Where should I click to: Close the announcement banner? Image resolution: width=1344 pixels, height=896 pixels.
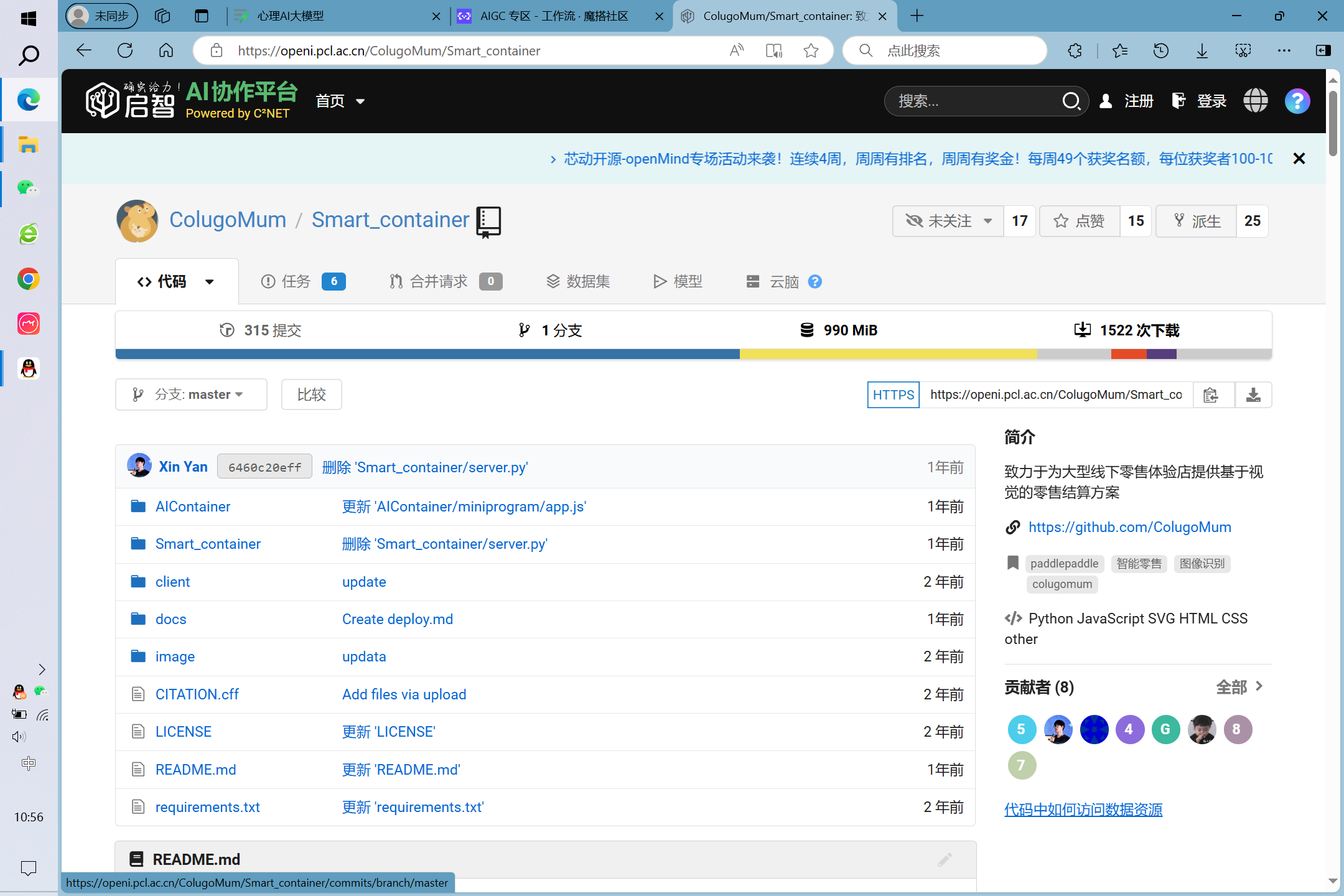(1299, 159)
